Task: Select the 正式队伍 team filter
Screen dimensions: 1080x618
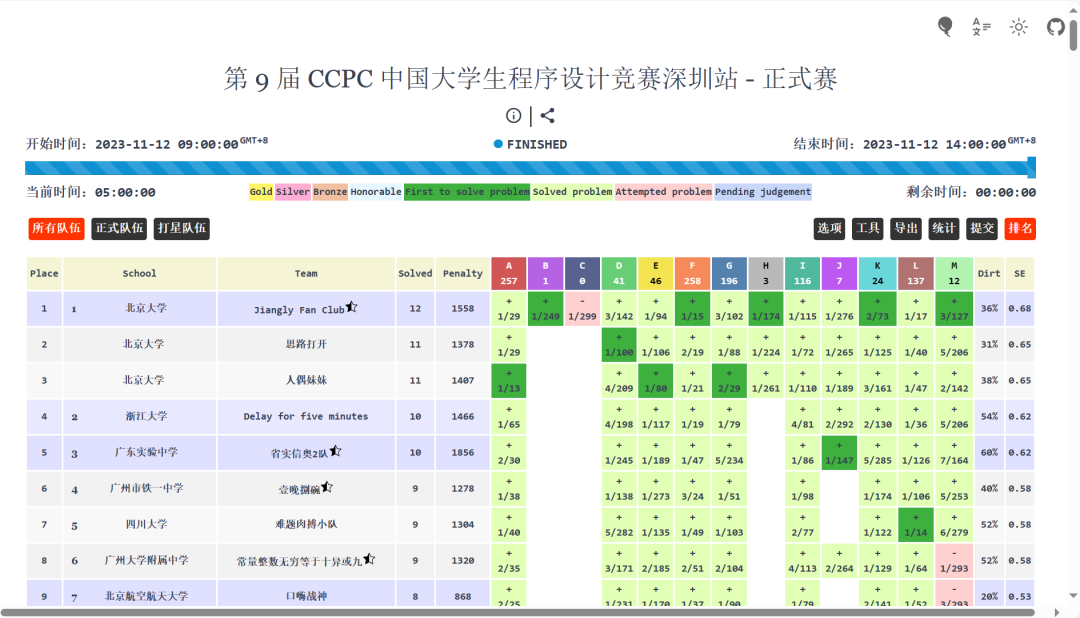Action: (119, 229)
